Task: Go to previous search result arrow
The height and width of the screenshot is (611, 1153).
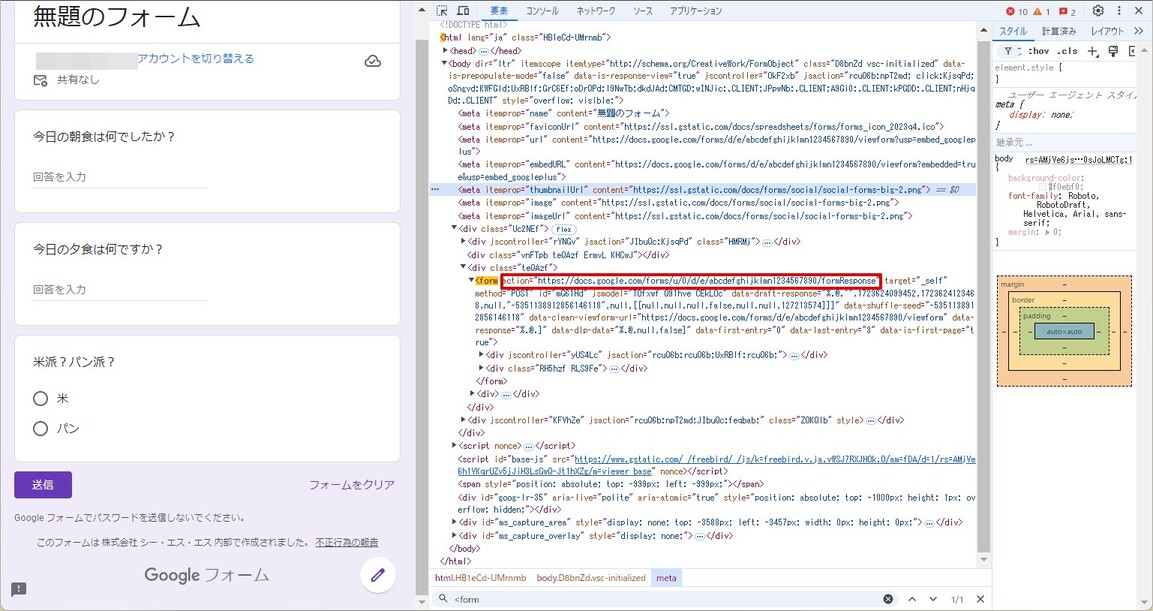Action: (912, 599)
